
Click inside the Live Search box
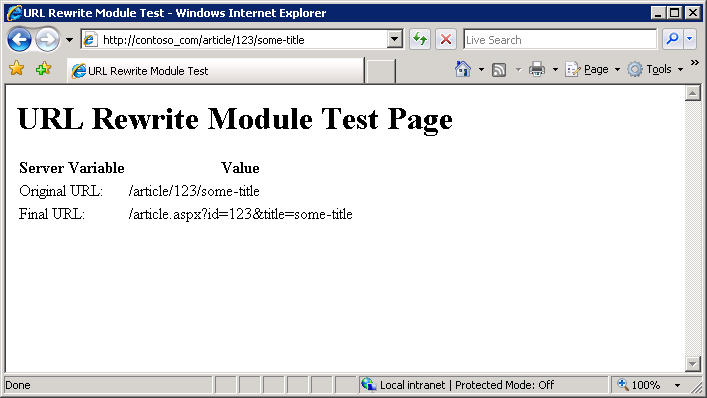click(560, 40)
